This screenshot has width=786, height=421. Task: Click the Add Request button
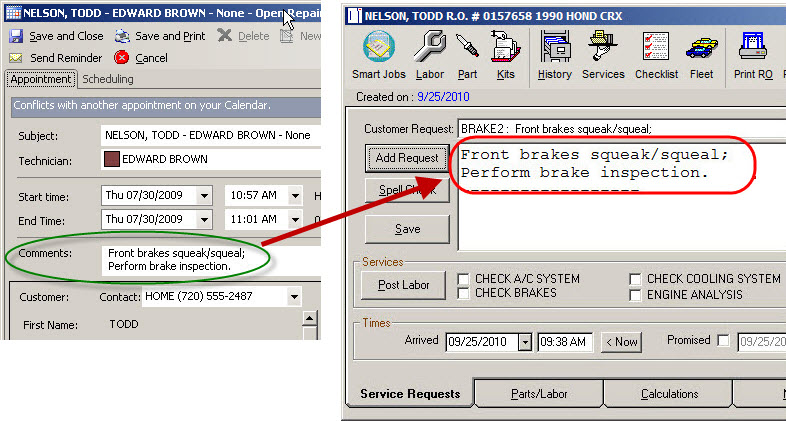406,158
